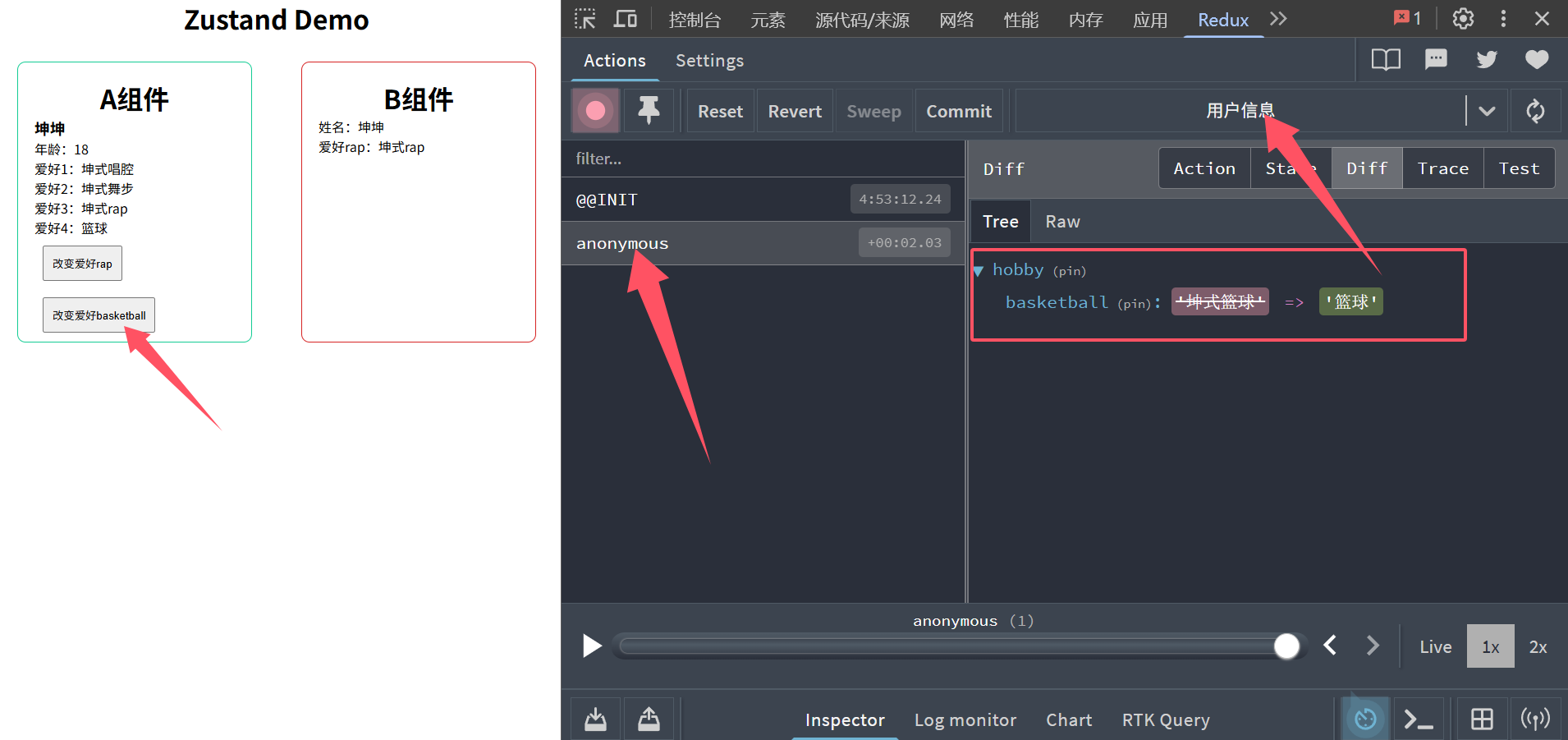
Task: Click the basketball key in diff tree
Action: coord(1057,302)
